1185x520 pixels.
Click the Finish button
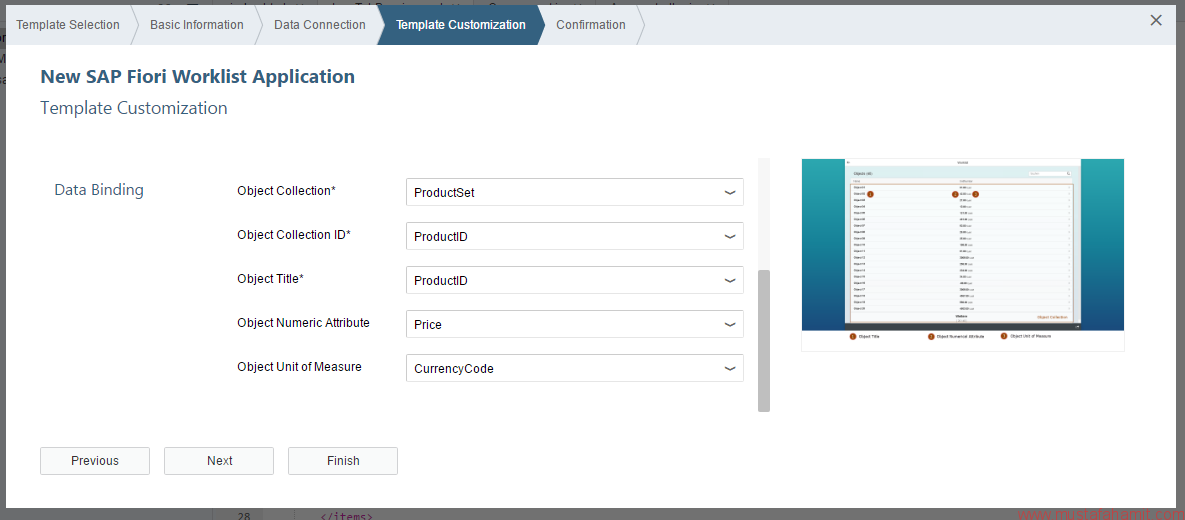[x=343, y=461]
